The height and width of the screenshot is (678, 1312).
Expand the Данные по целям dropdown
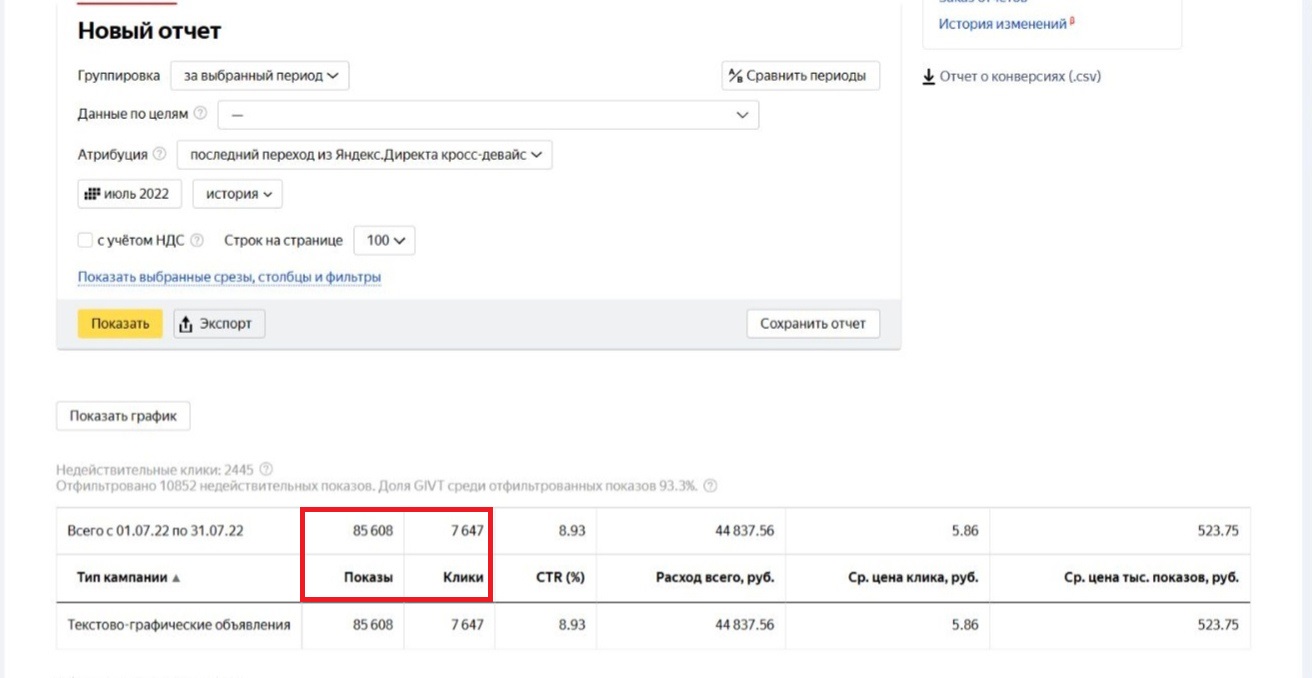(x=488, y=115)
